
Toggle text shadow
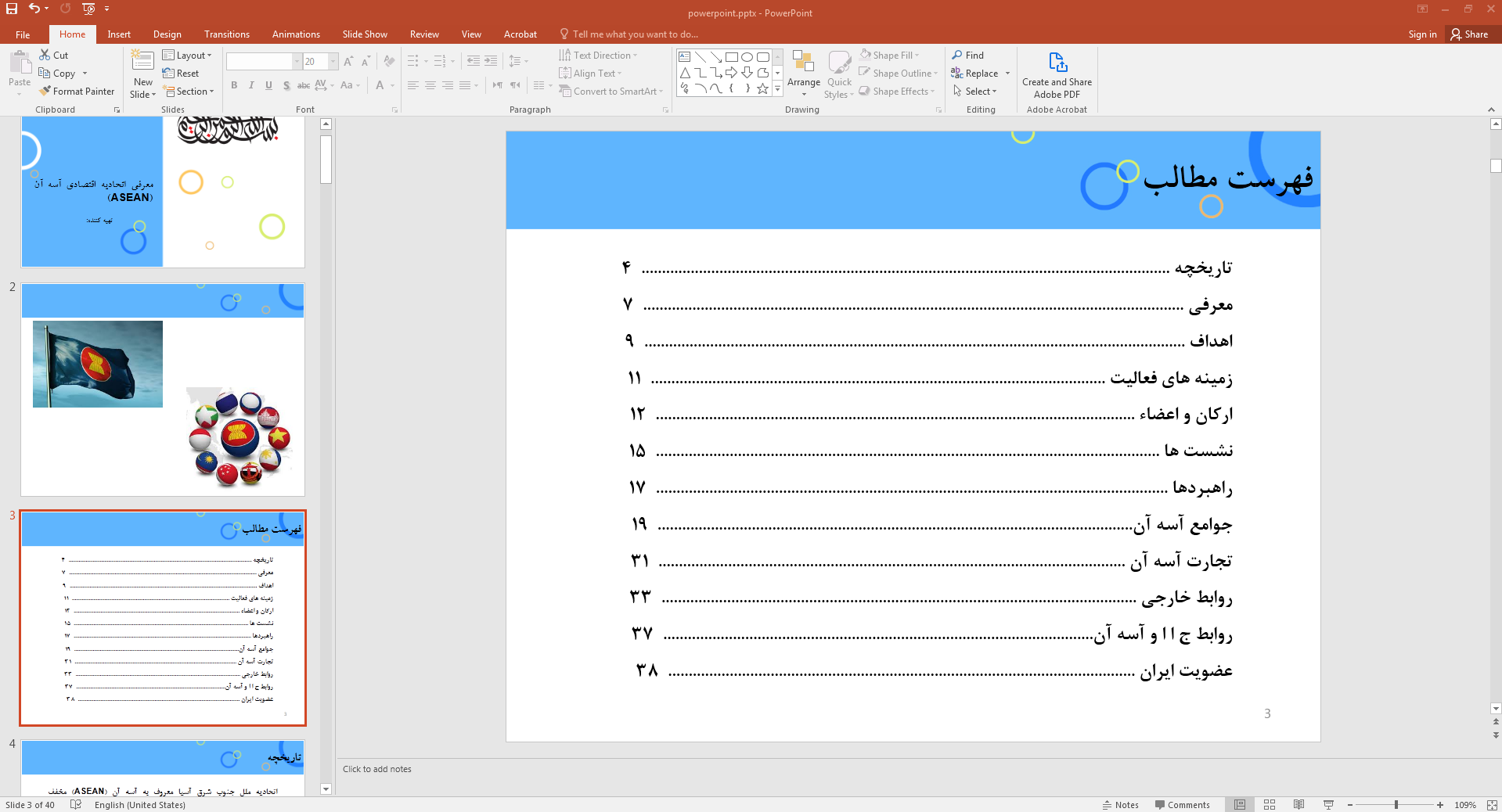tap(286, 85)
